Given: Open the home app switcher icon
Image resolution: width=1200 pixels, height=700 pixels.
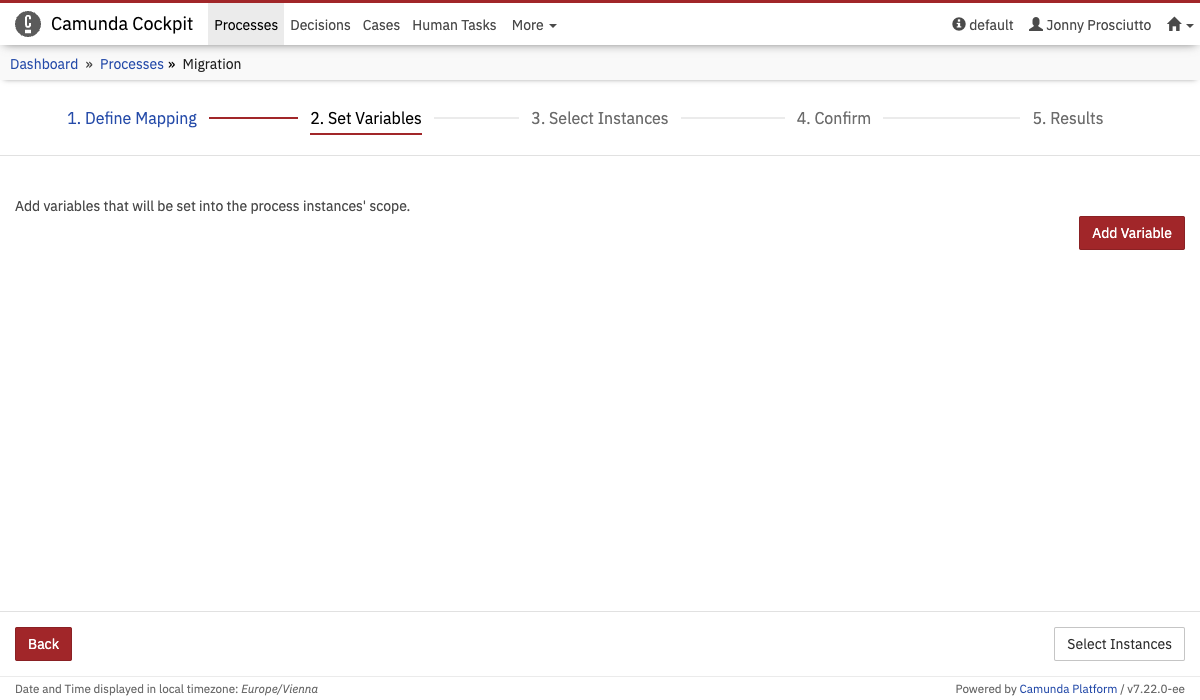Looking at the screenshot, I should tap(1172, 23).
